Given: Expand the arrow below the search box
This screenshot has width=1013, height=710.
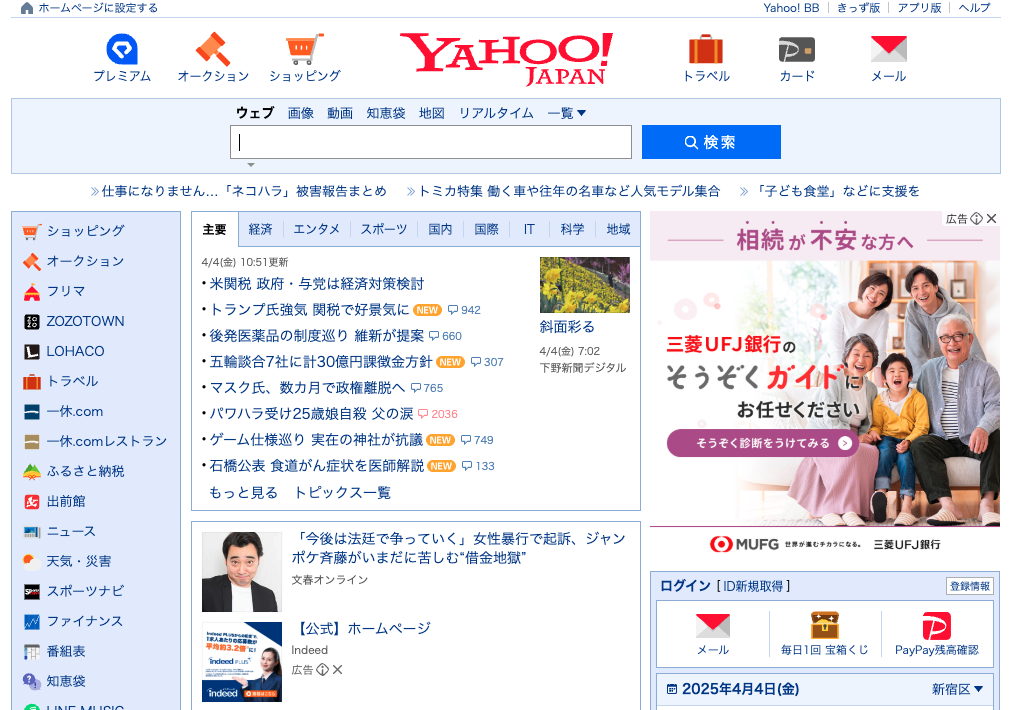Looking at the screenshot, I should 251,165.
